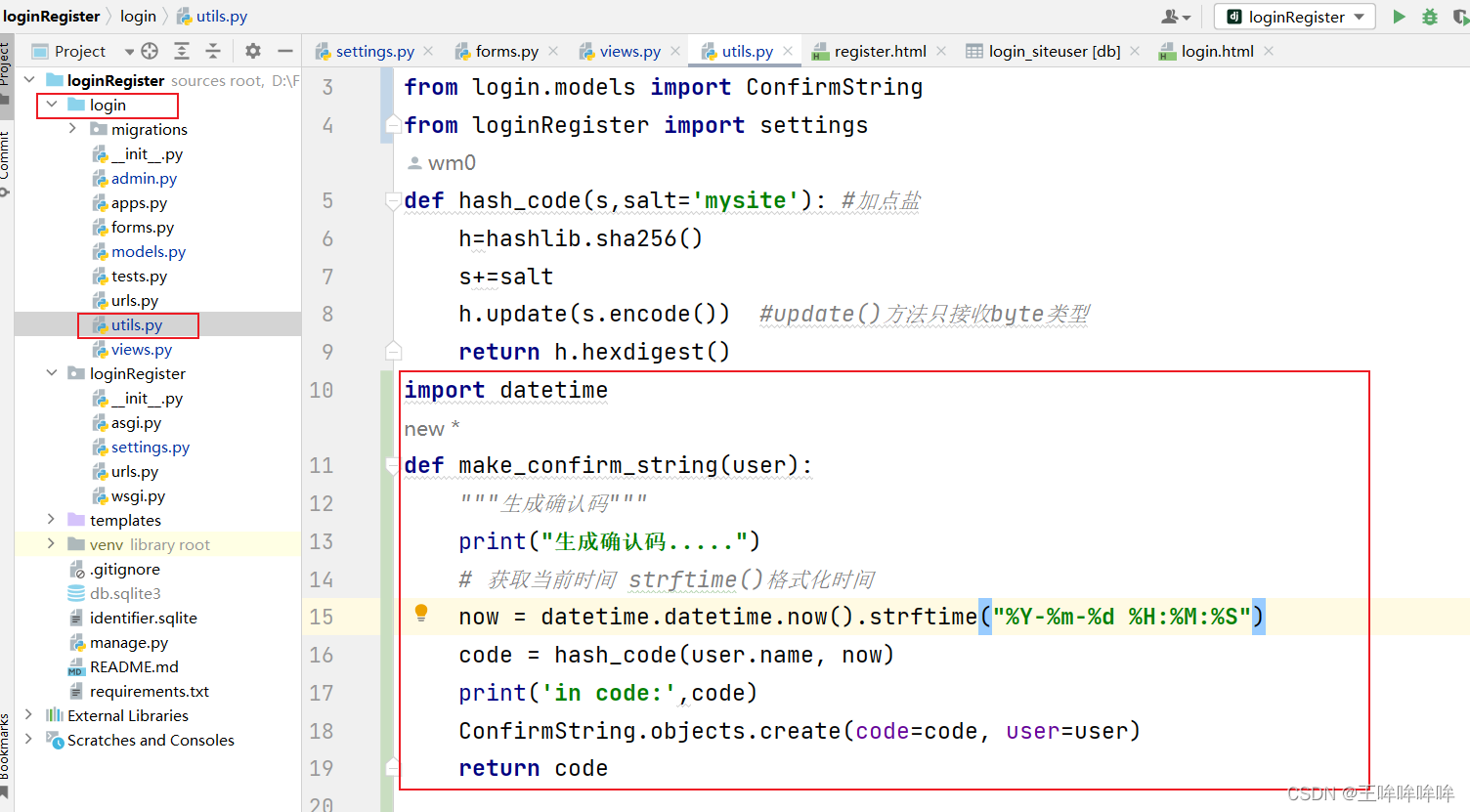Close the forms.py tab
This screenshot has height=812, width=1470.
coord(553,51)
